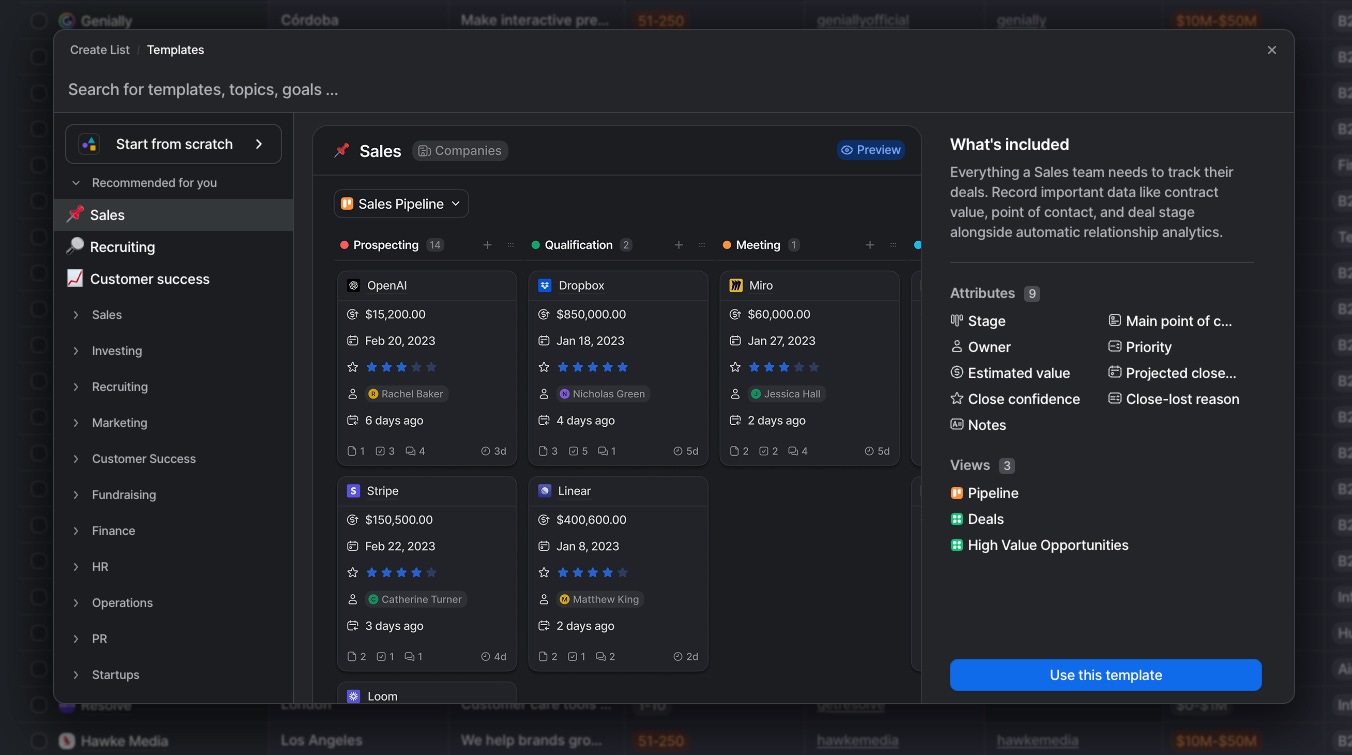Click the Stripe logo icon on card
The height and width of the screenshot is (755, 1352).
click(x=353, y=491)
